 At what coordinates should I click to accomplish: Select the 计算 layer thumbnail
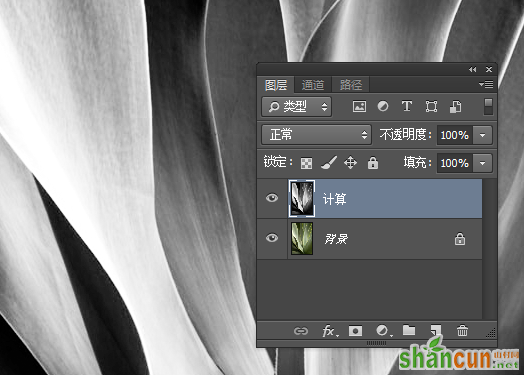click(302, 199)
